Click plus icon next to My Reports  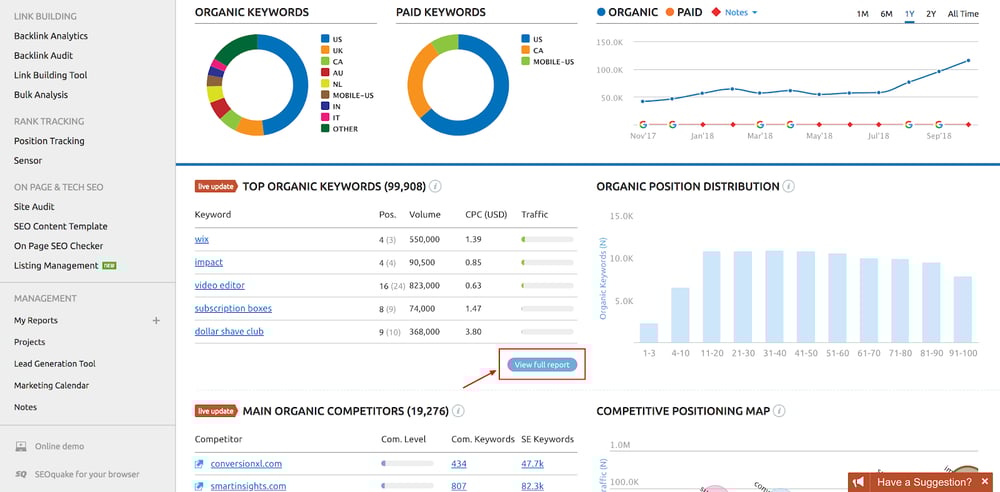click(156, 320)
